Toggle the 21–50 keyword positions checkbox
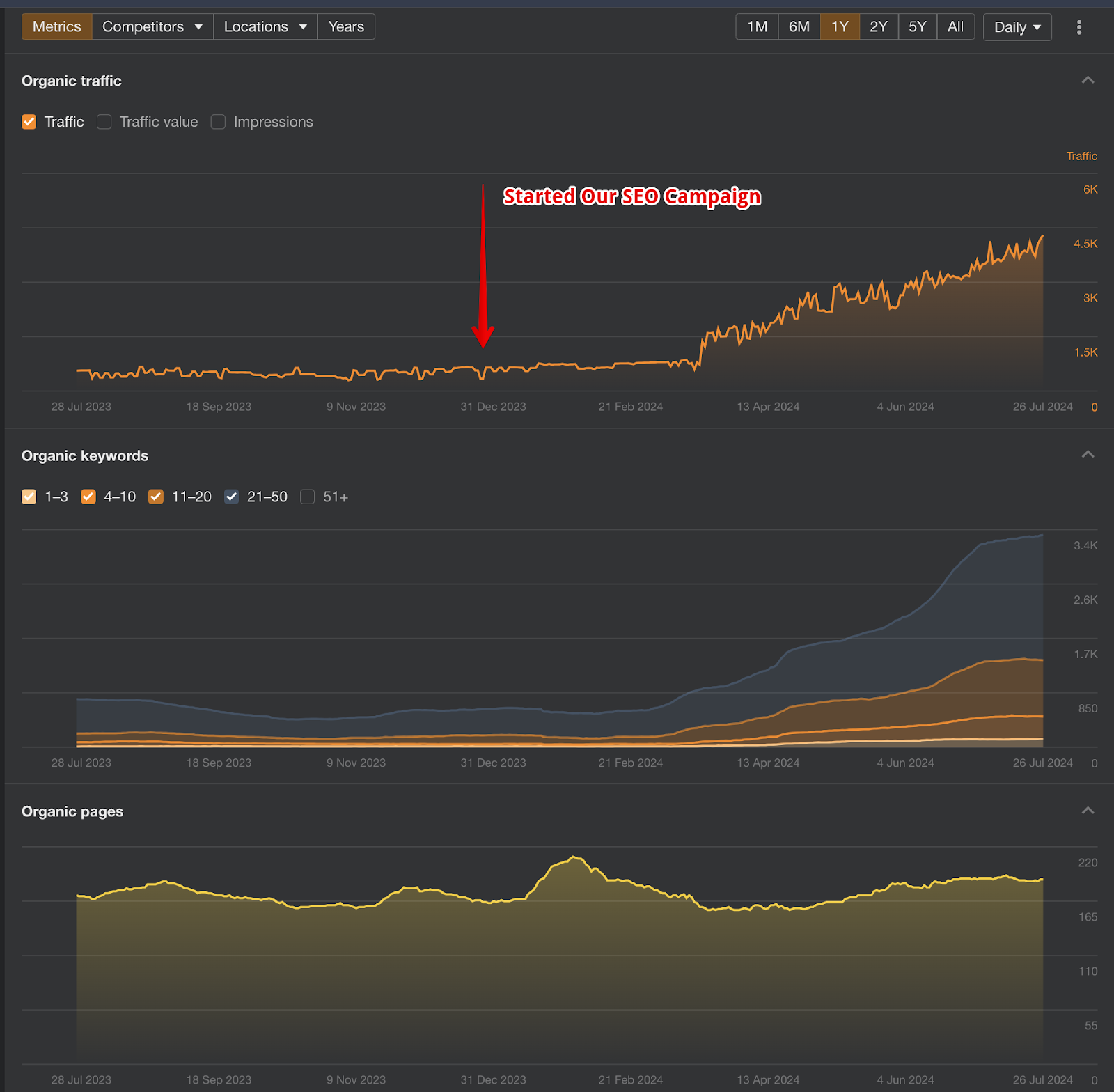The height and width of the screenshot is (1092, 1114). pos(232,497)
